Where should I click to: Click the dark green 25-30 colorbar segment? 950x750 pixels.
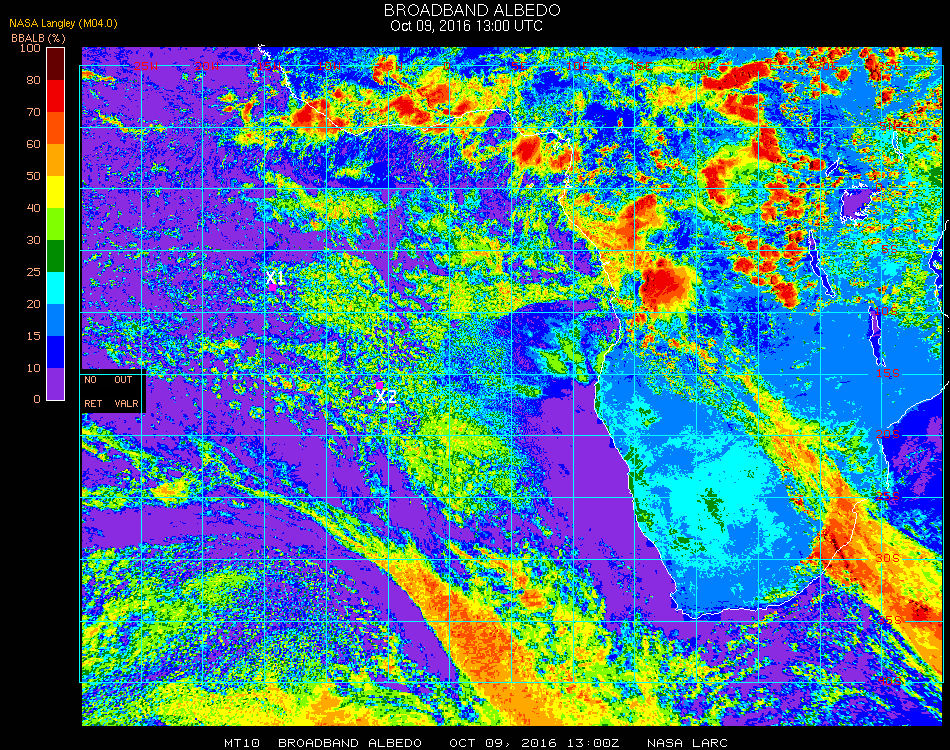[x=56, y=256]
